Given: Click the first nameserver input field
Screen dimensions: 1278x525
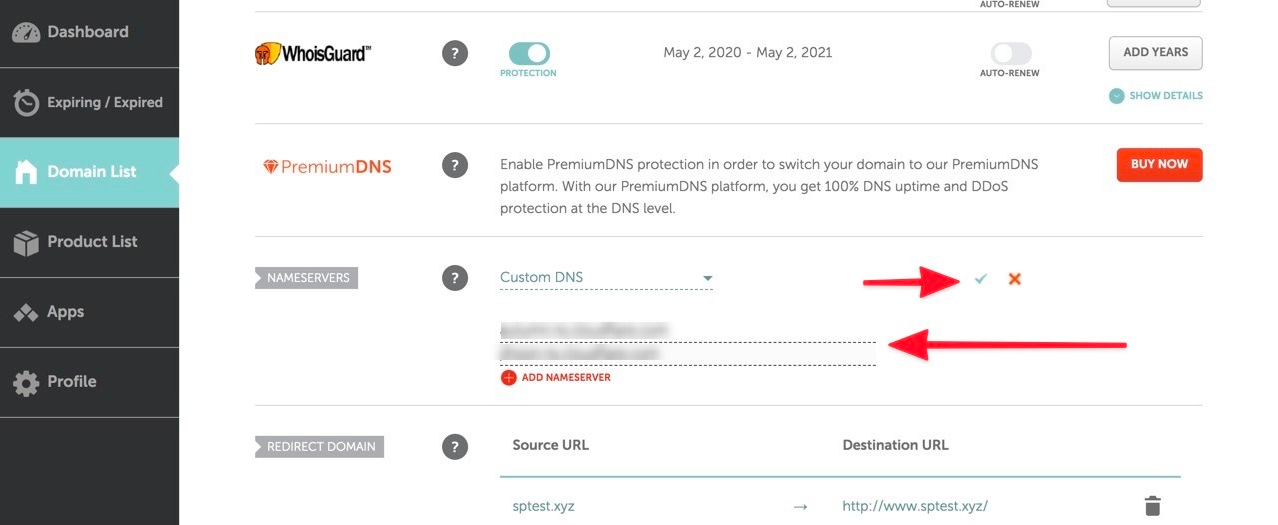Looking at the screenshot, I should 688,330.
